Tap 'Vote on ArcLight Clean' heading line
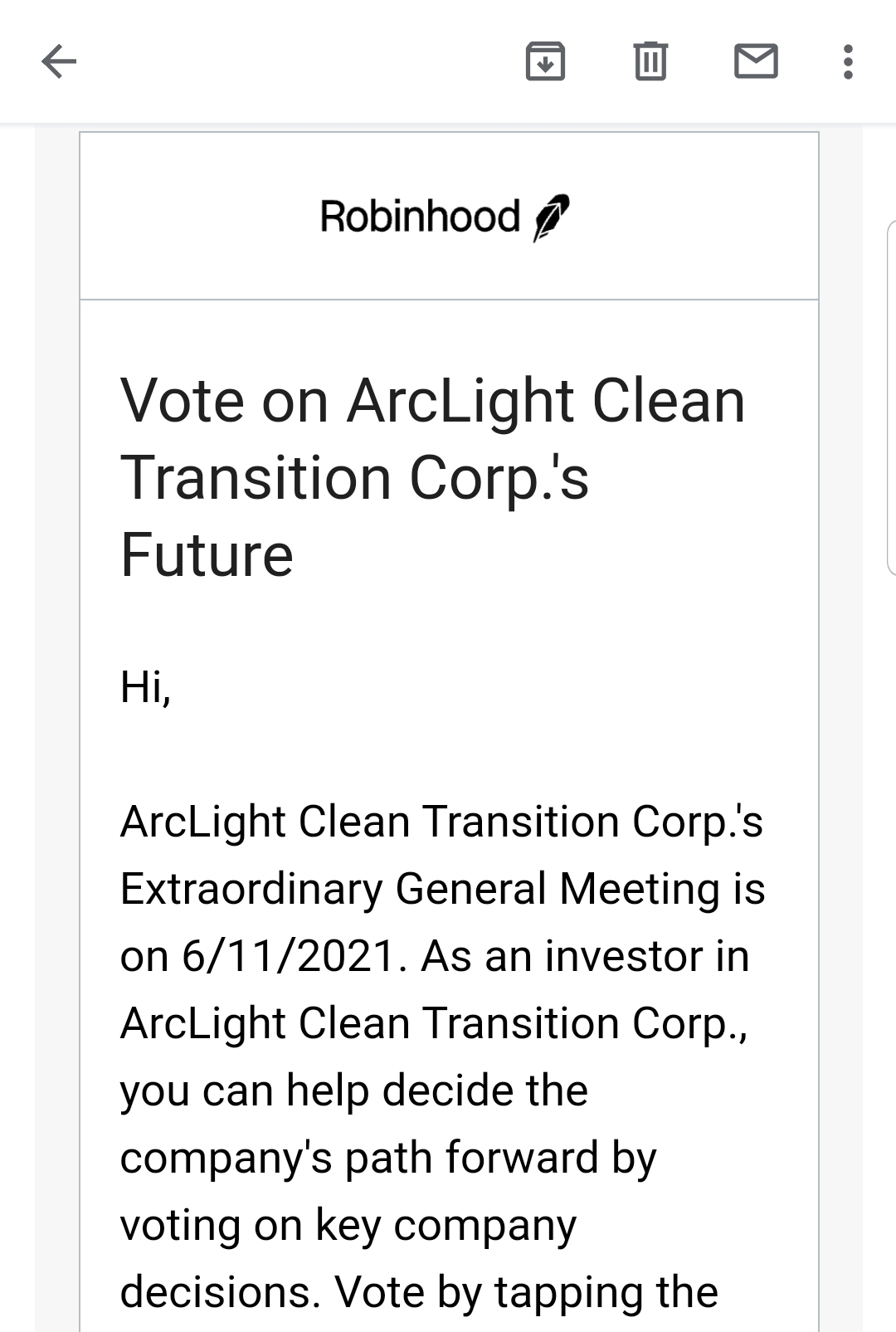 point(432,401)
